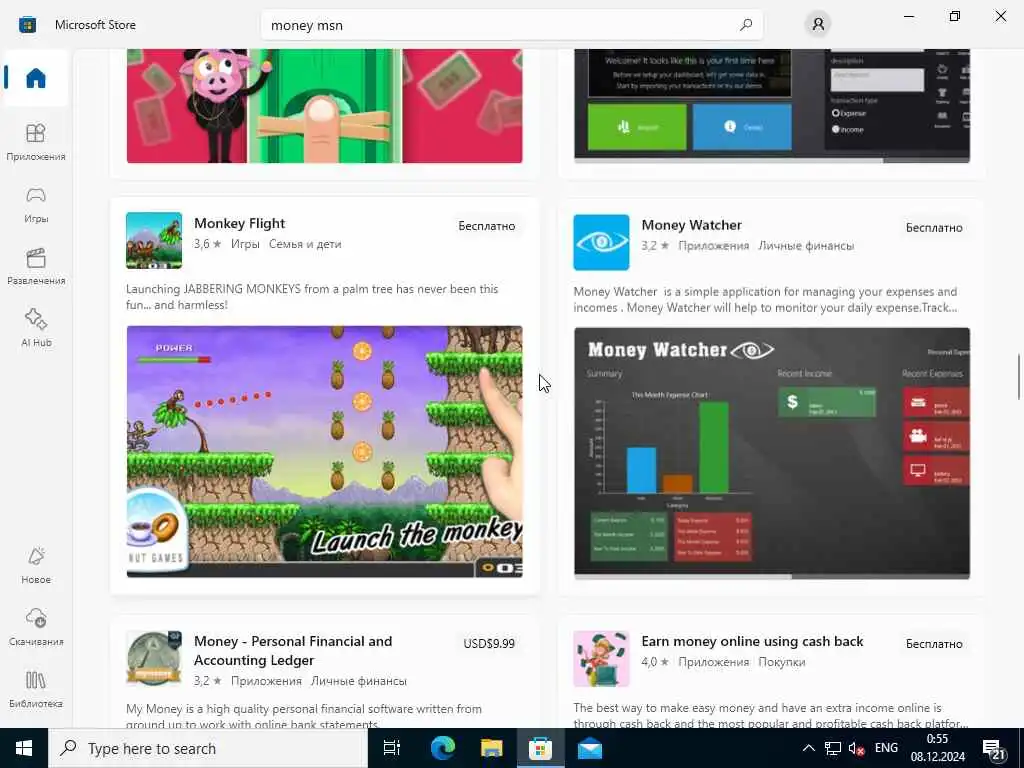Open the Развлечения section
The width and height of the screenshot is (1024, 768).
click(x=36, y=266)
